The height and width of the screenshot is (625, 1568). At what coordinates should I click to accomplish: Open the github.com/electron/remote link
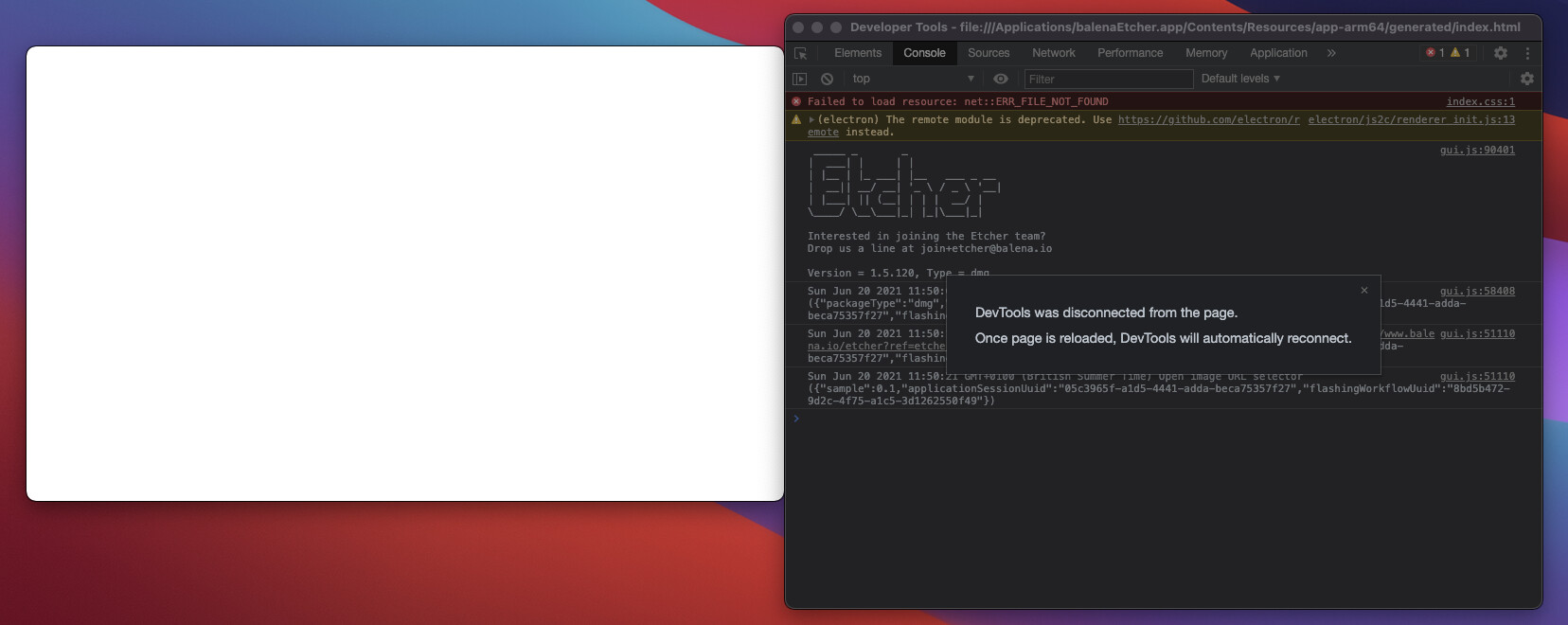[1208, 119]
